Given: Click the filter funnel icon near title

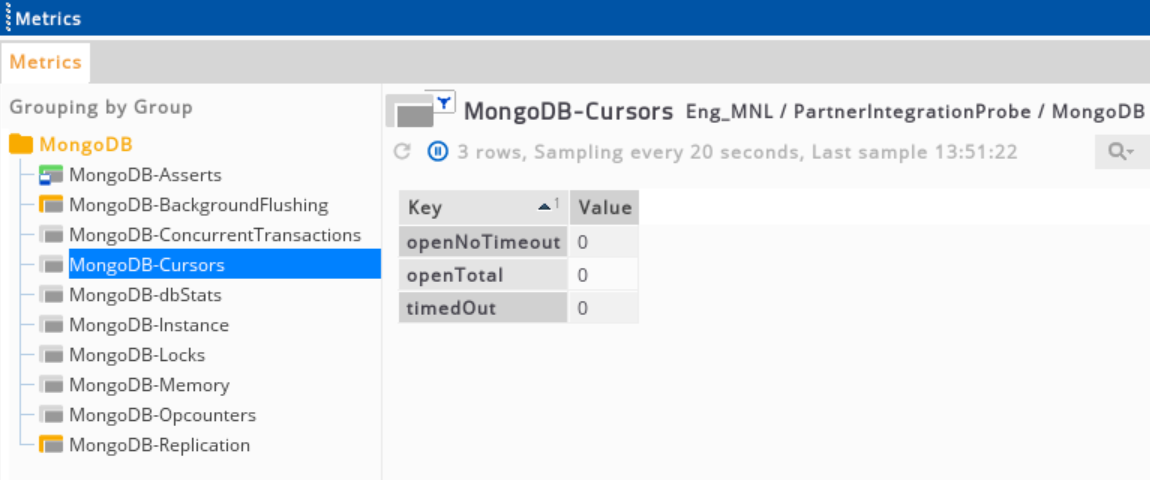Looking at the screenshot, I should coord(444,100).
